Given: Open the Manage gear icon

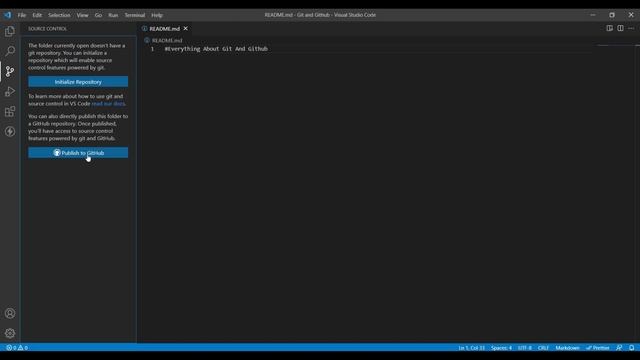Looking at the screenshot, I should tap(10, 333).
